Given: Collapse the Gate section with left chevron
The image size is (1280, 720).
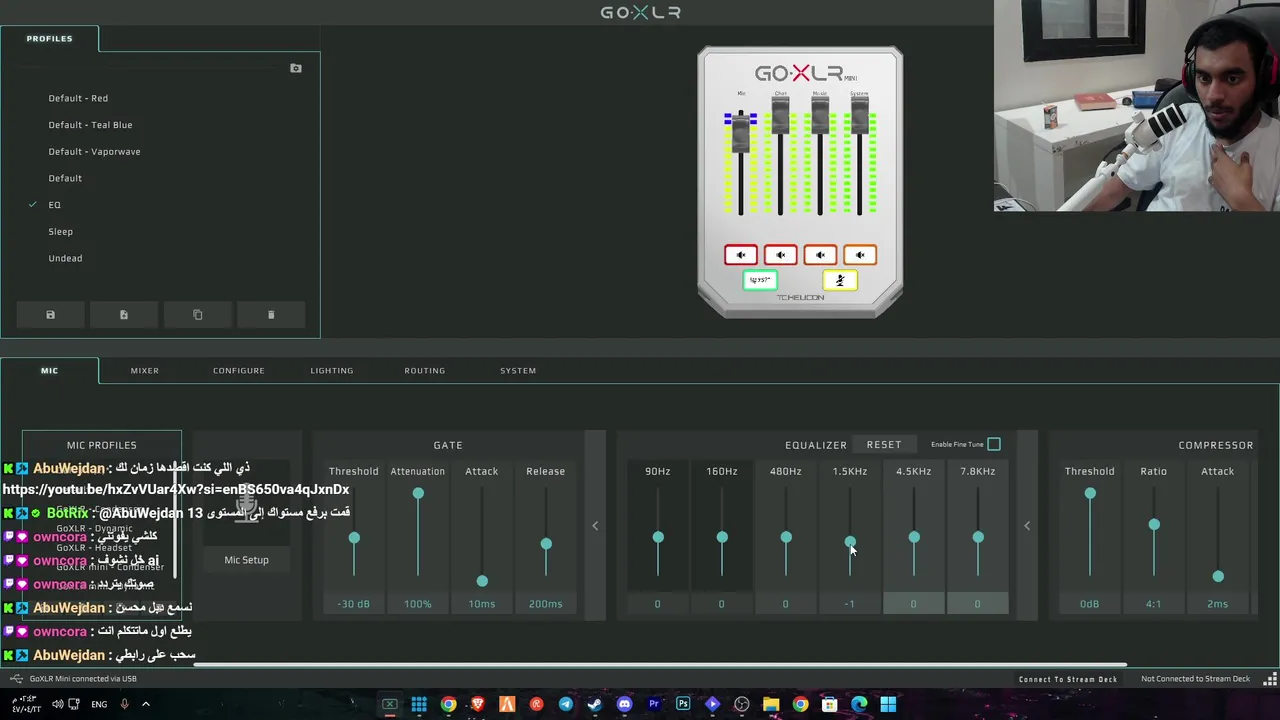Looking at the screenshot, I should click(x=595, y=526).
